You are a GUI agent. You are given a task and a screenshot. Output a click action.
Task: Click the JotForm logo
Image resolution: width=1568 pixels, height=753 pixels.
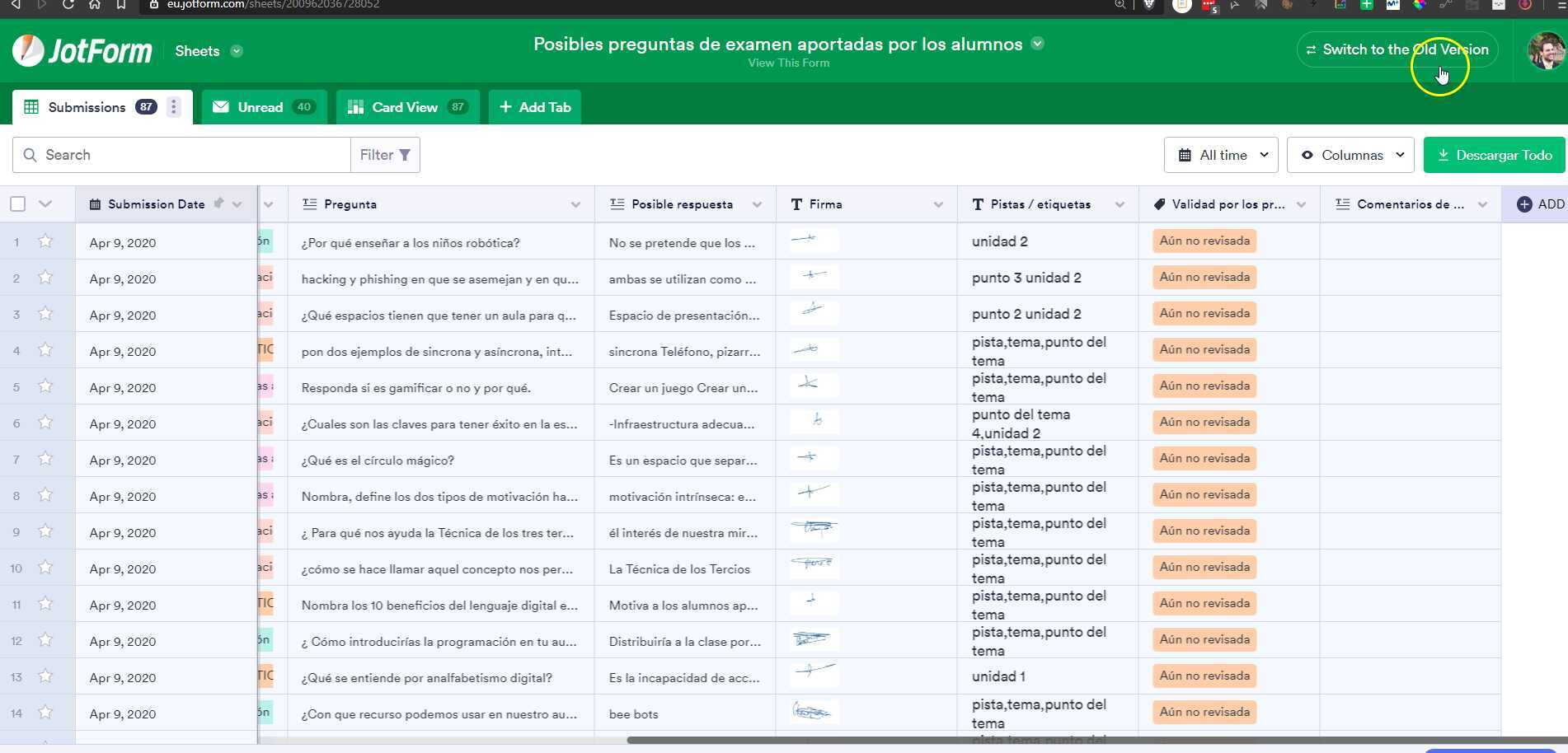(x=82, y=50)
